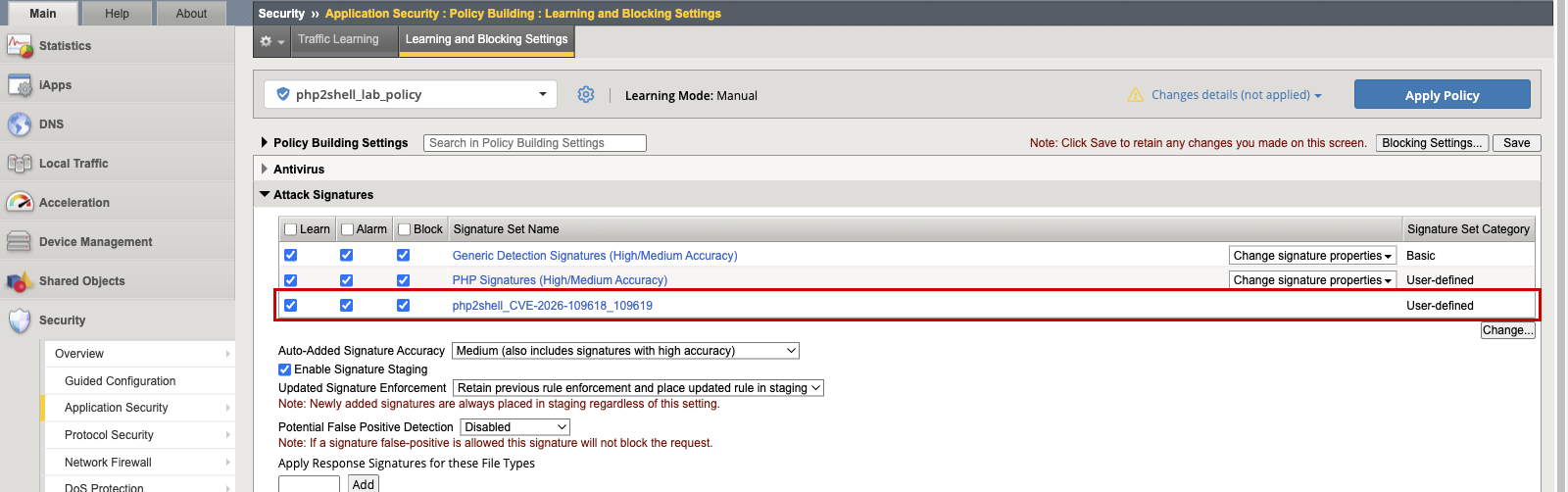The image size is (1568, 492).
Task: Open the Traffic Learning tab
Action: pyautogui.click(x=338, y=39)
